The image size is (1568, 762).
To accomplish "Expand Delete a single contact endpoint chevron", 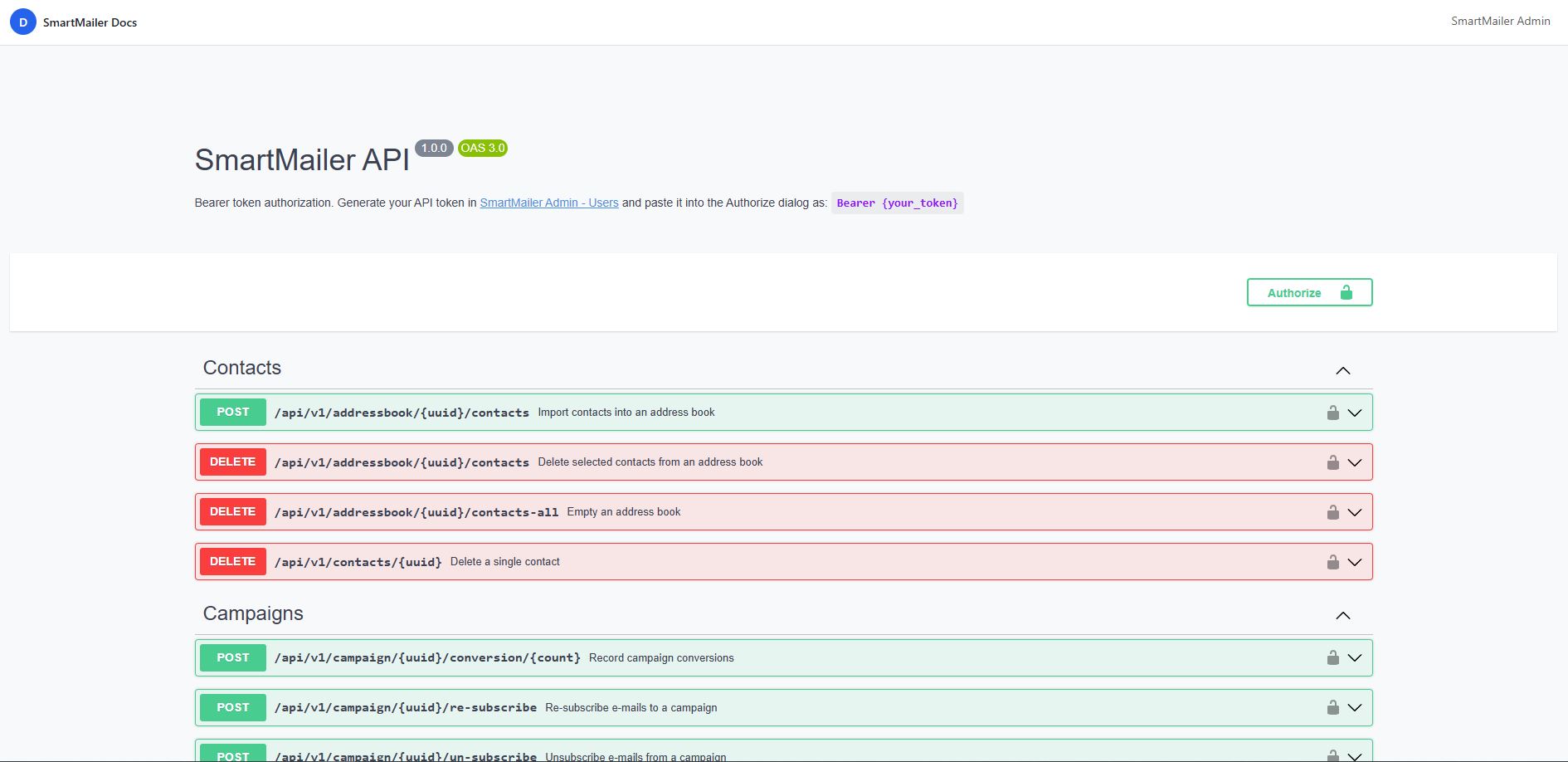I will (1355, 562).
